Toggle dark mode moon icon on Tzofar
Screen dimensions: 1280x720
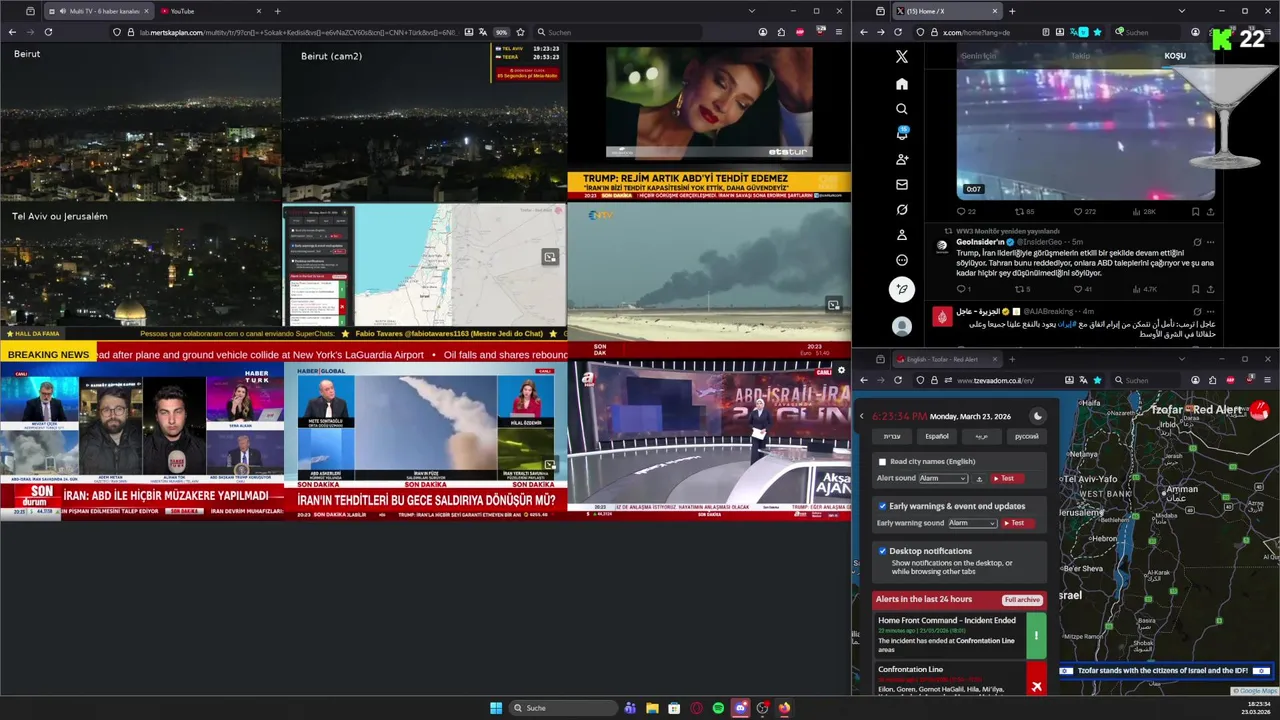click(1038, 416)
